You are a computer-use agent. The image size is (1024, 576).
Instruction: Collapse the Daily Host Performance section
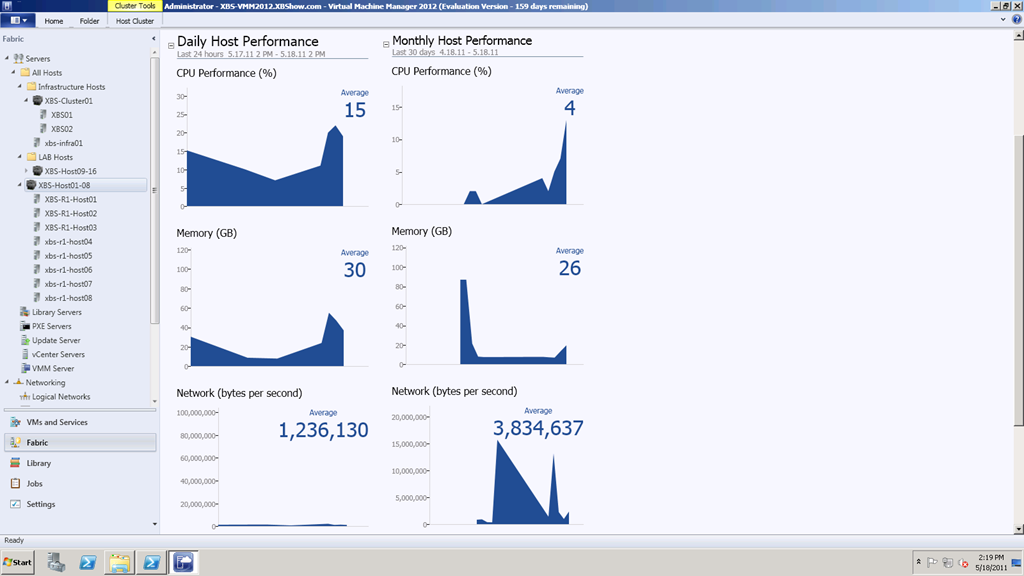point(171,45)
